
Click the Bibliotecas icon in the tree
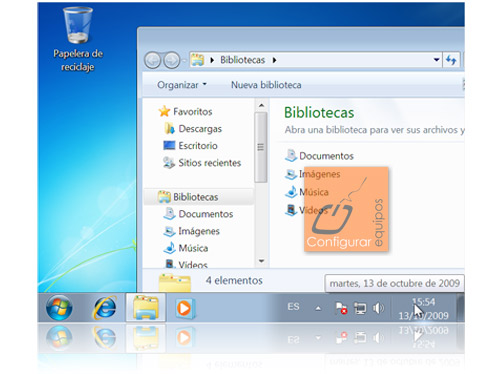click(x=164, y=197)
